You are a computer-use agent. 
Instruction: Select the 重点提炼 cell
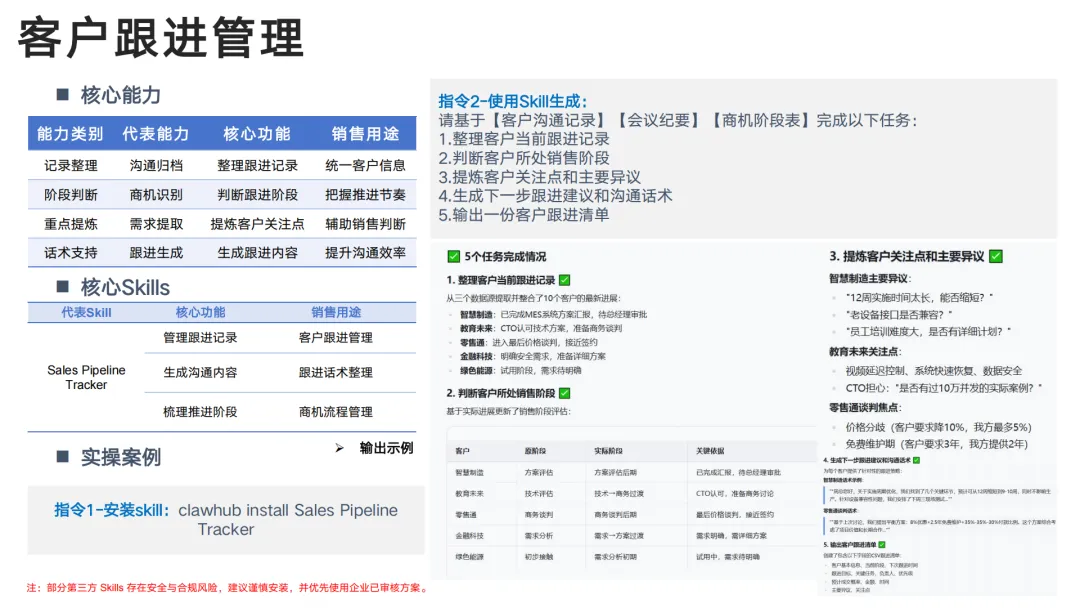[71, 224]
